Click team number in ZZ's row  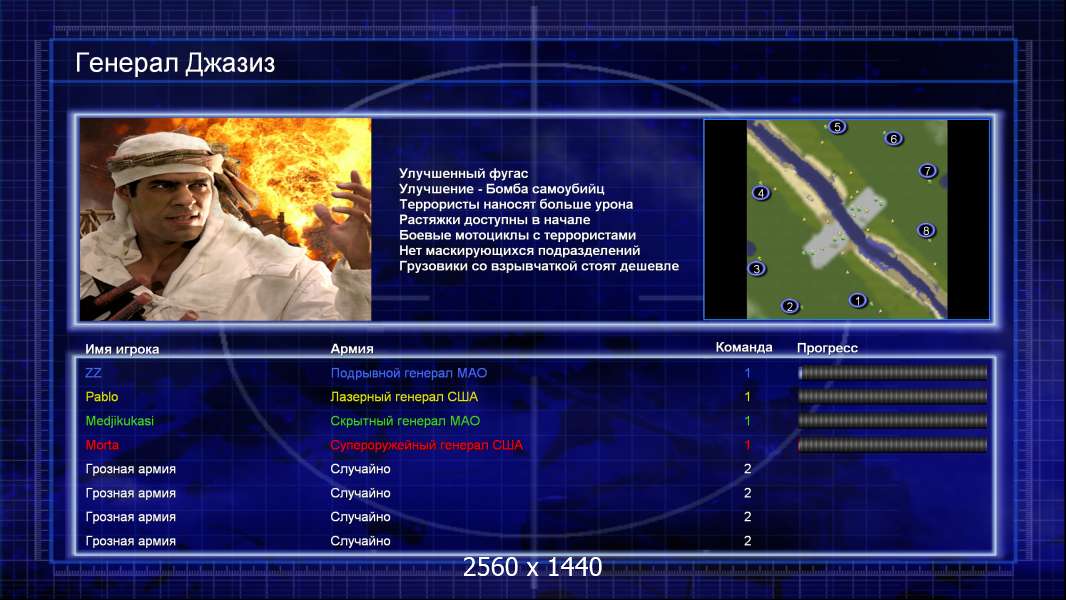(x=747, y=372)
